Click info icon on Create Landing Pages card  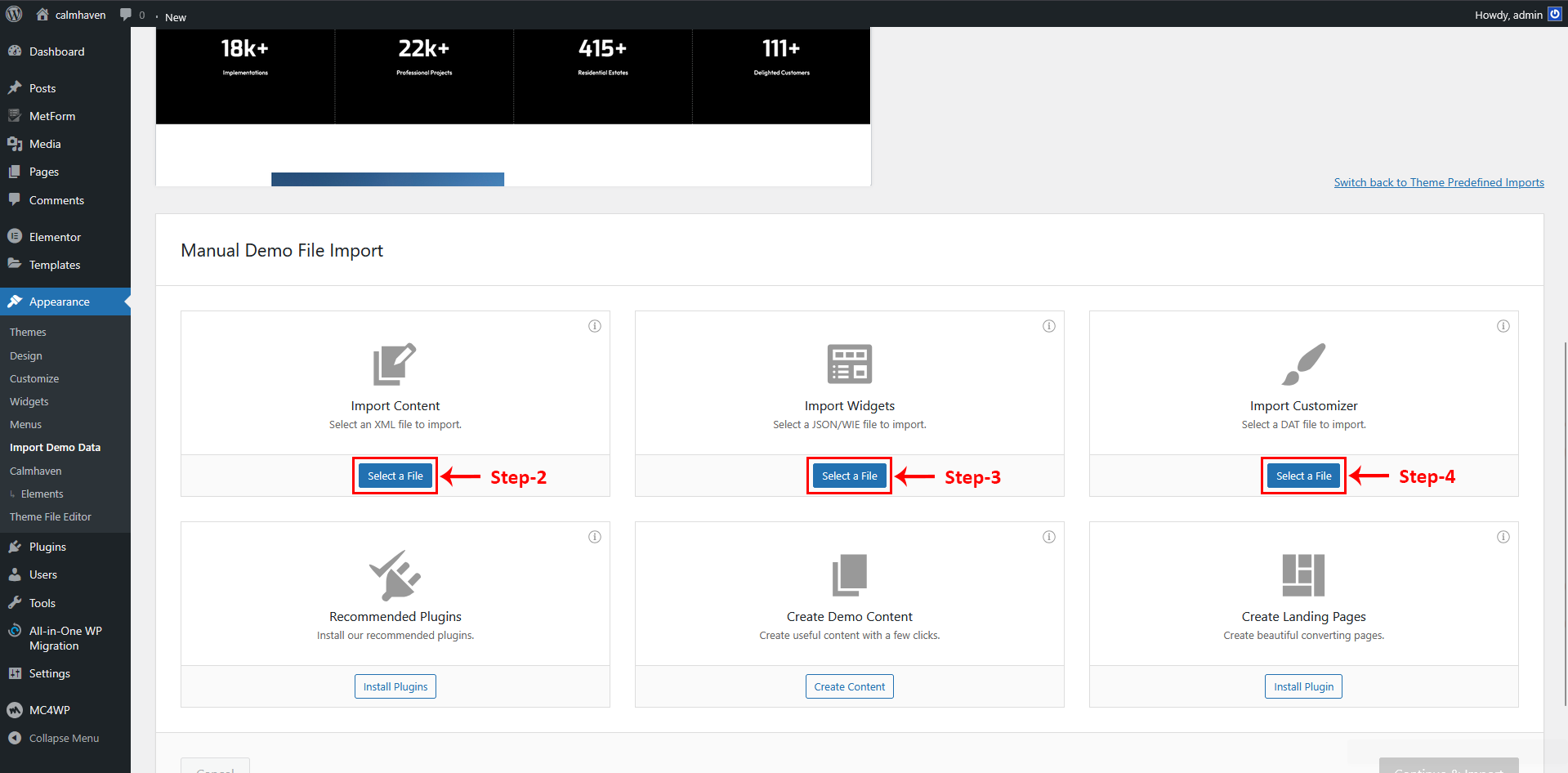click(x=1503, y=537)
